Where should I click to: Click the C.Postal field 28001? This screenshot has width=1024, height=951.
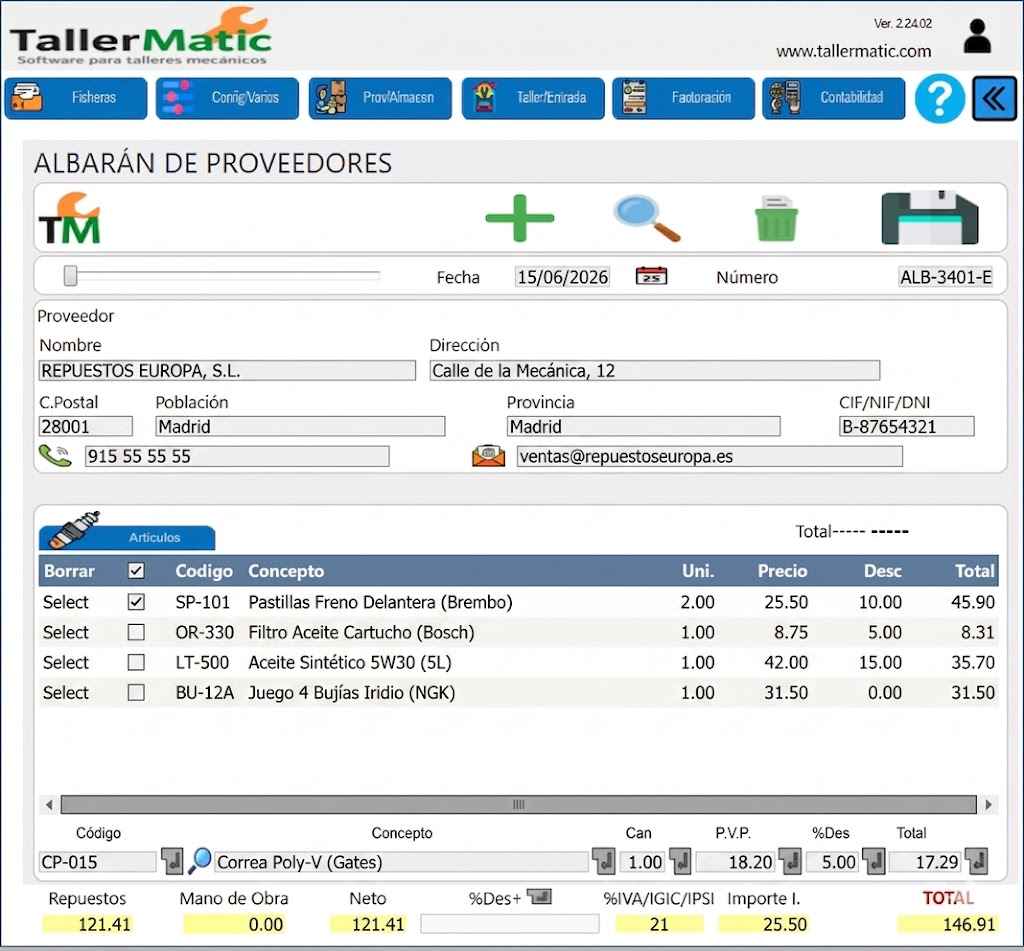(86, 427)
